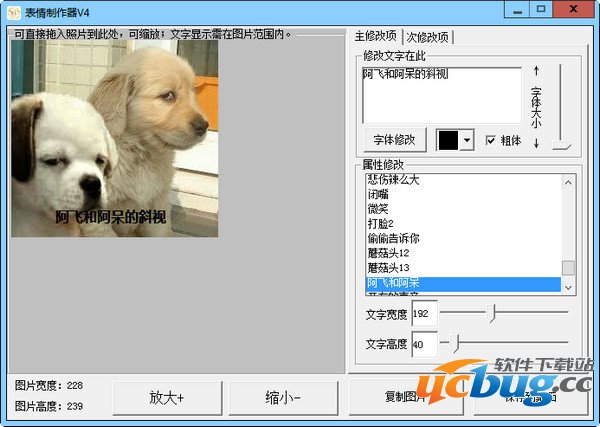This screenshot has height=427, width=600.
Task: Click the 字体修改 button
Action: [x=394, y=140]
